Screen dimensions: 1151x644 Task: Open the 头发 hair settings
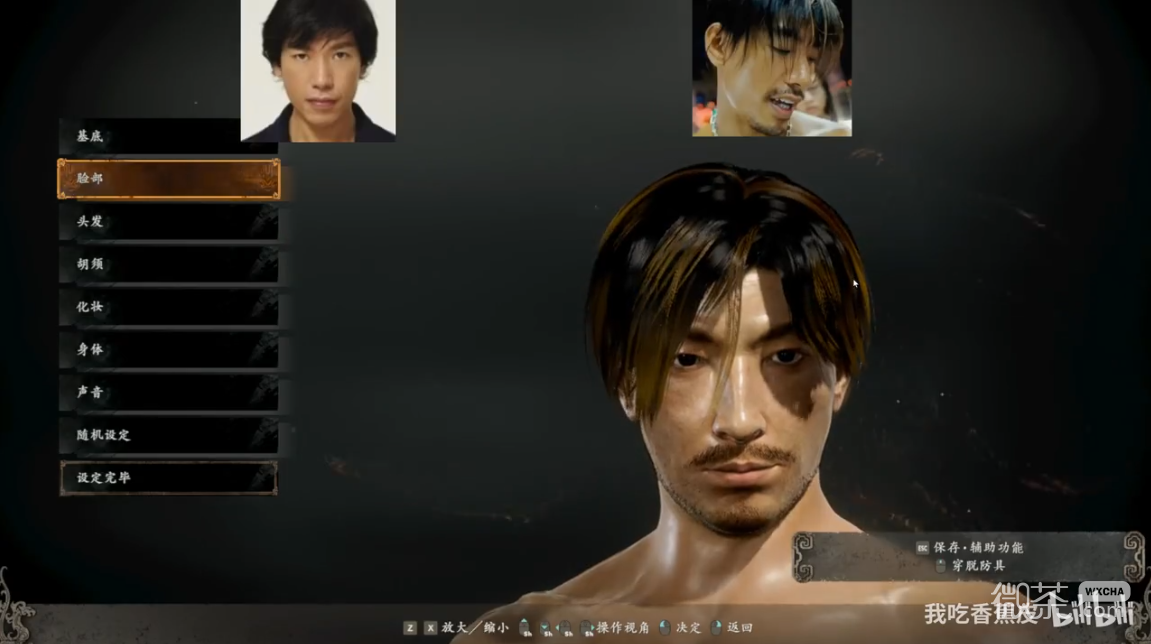[168, 222]
